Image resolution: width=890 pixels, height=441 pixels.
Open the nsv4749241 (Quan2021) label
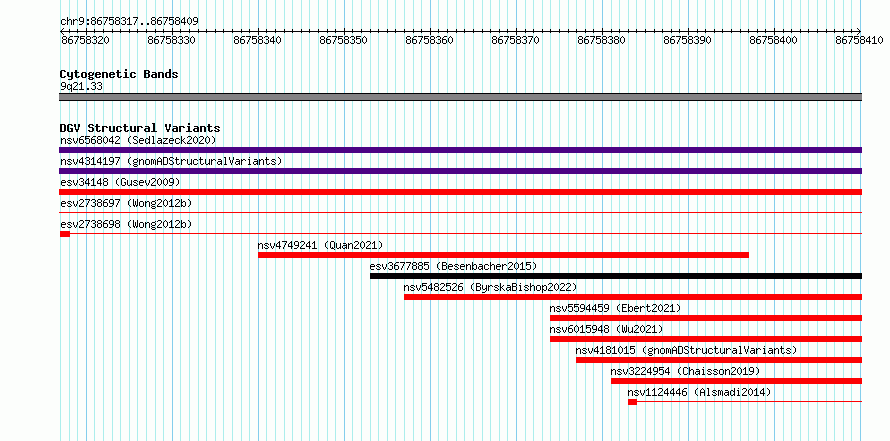(321, 245)
